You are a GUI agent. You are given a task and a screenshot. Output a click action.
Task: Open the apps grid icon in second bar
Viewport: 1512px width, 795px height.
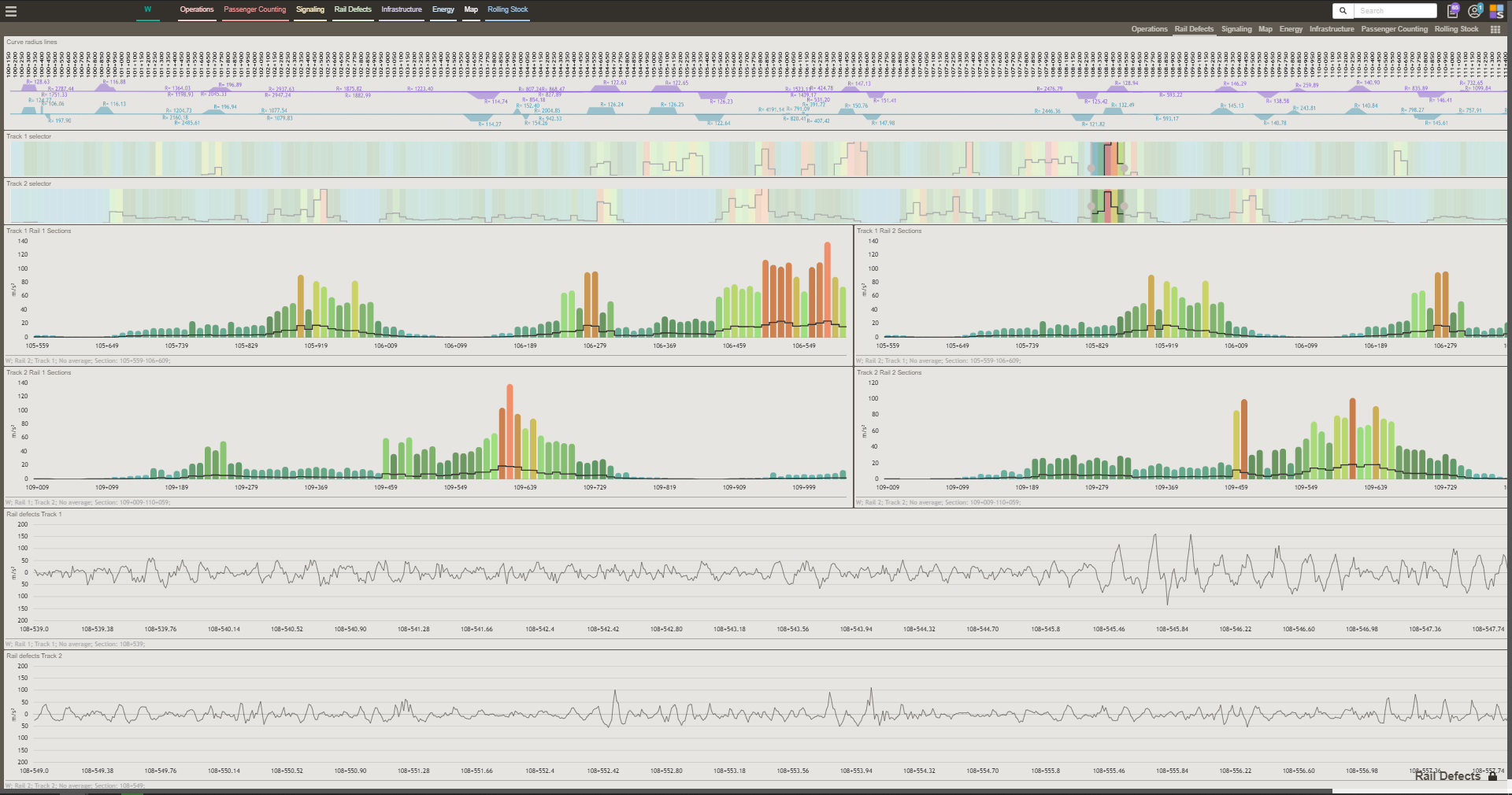(x=1495, y=29)
